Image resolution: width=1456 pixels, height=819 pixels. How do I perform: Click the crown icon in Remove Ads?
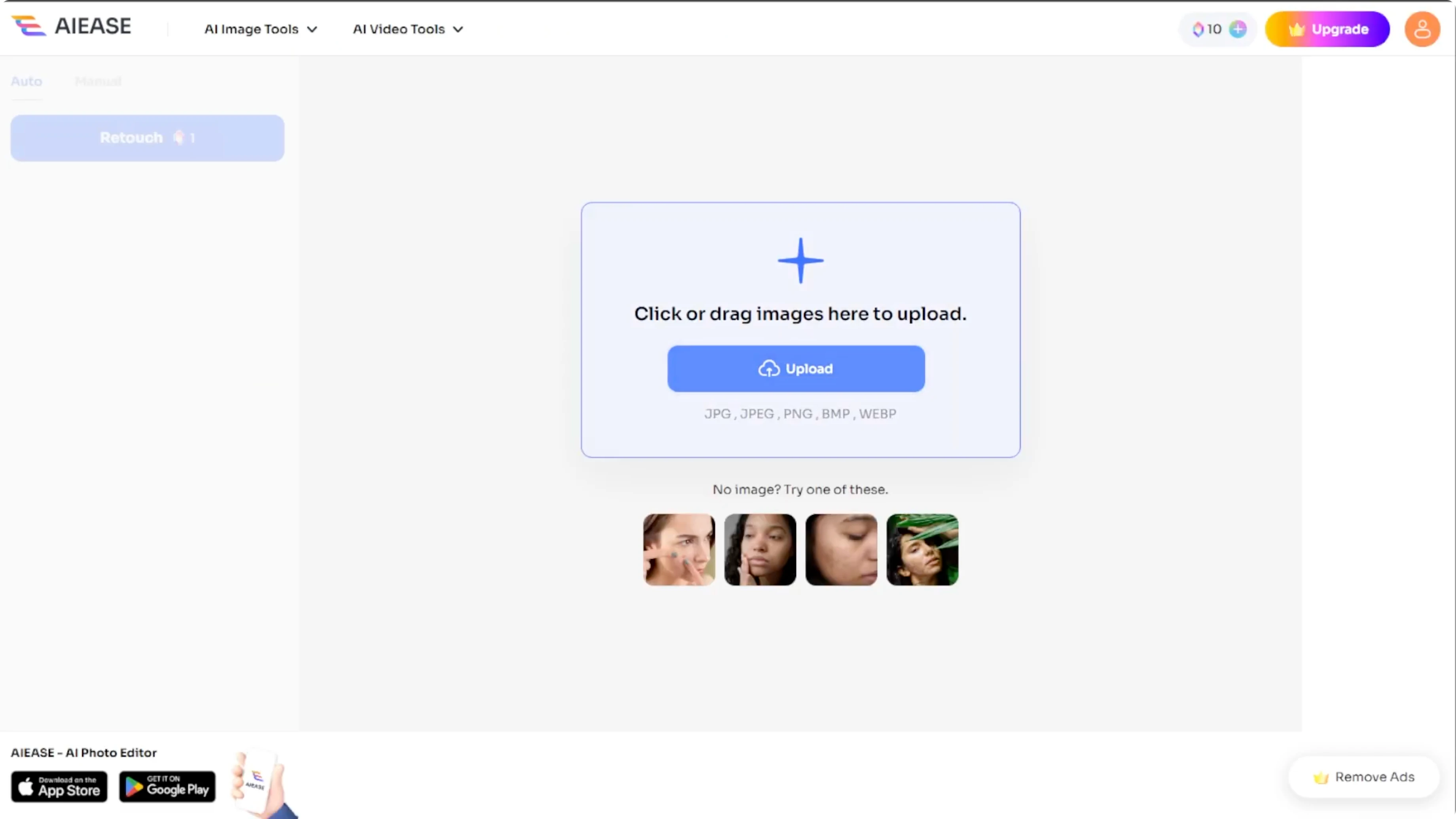pyautogui.click(x=1321, y=778)
